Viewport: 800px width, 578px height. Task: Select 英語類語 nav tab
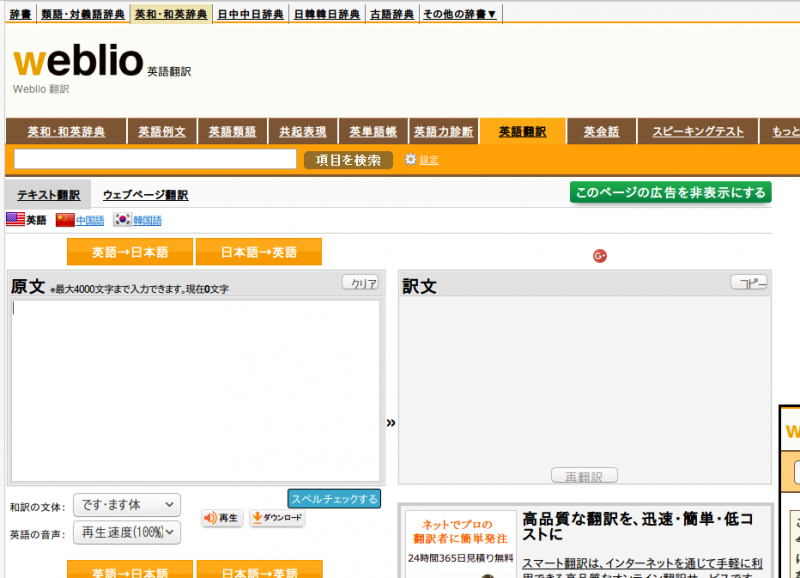pyautogui.click(x=232, y=132)
